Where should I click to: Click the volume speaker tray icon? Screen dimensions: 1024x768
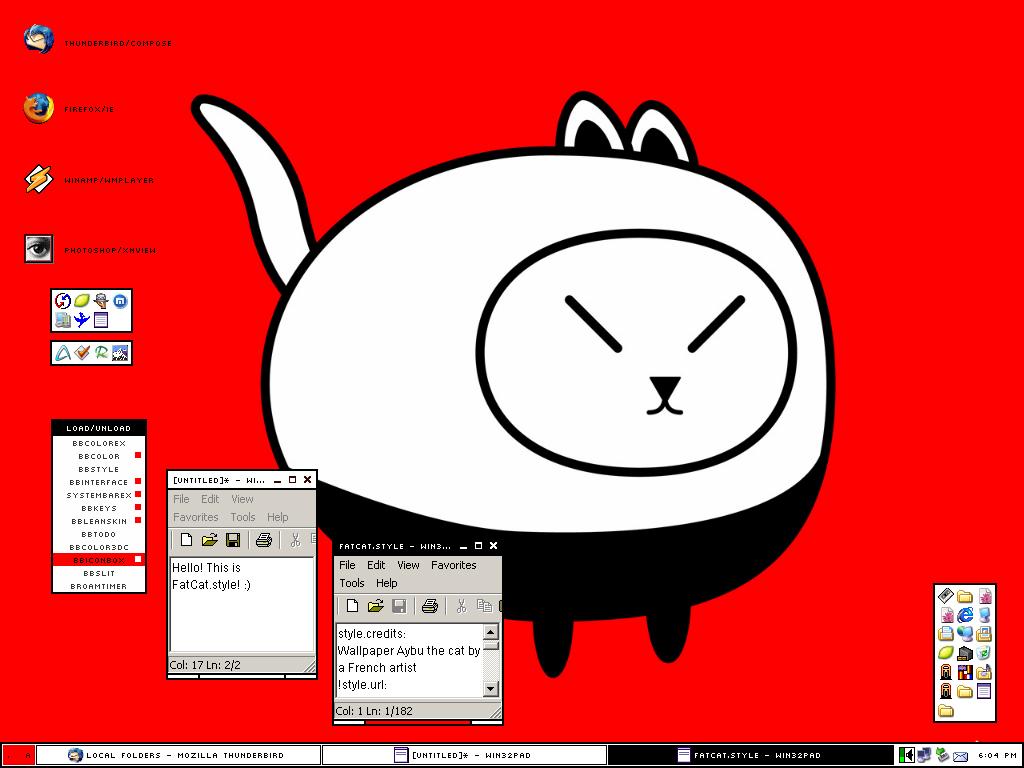click(x=906, y=755)
